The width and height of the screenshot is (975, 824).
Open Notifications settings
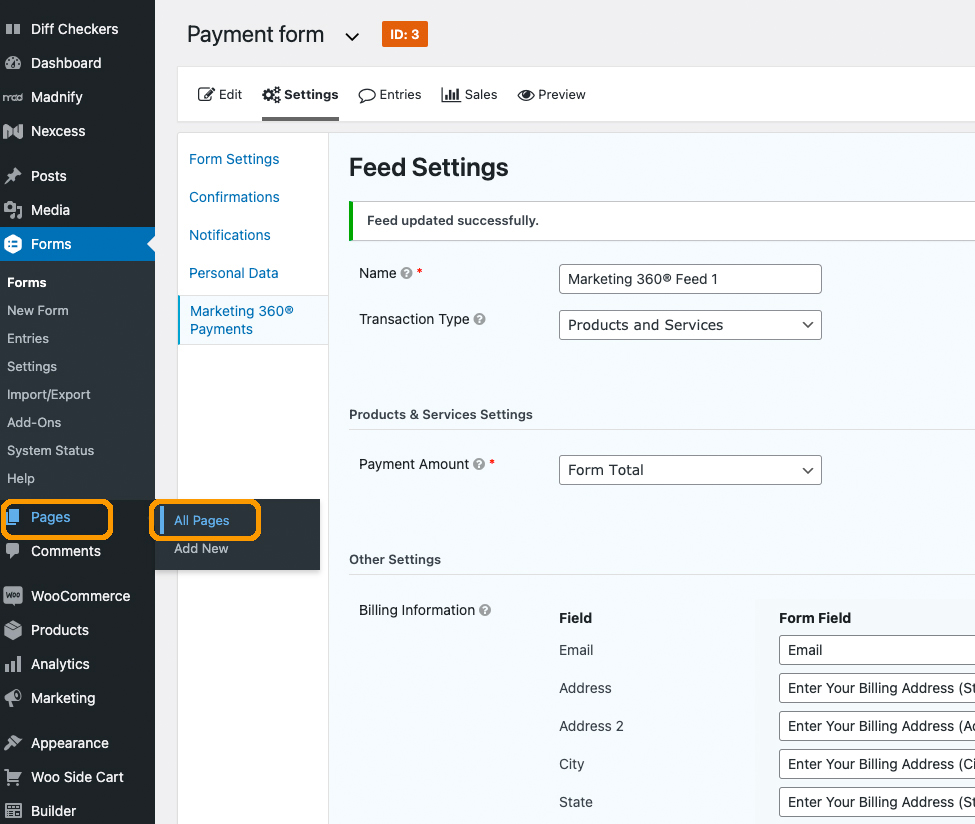230,235
